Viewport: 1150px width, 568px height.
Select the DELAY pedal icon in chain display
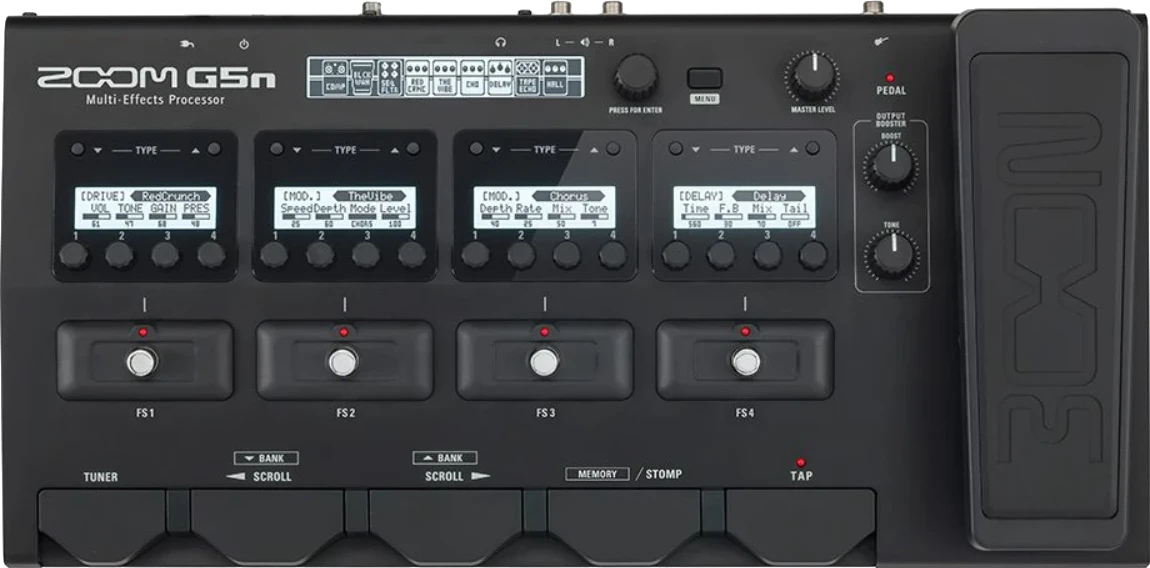[x=498, y=78]
